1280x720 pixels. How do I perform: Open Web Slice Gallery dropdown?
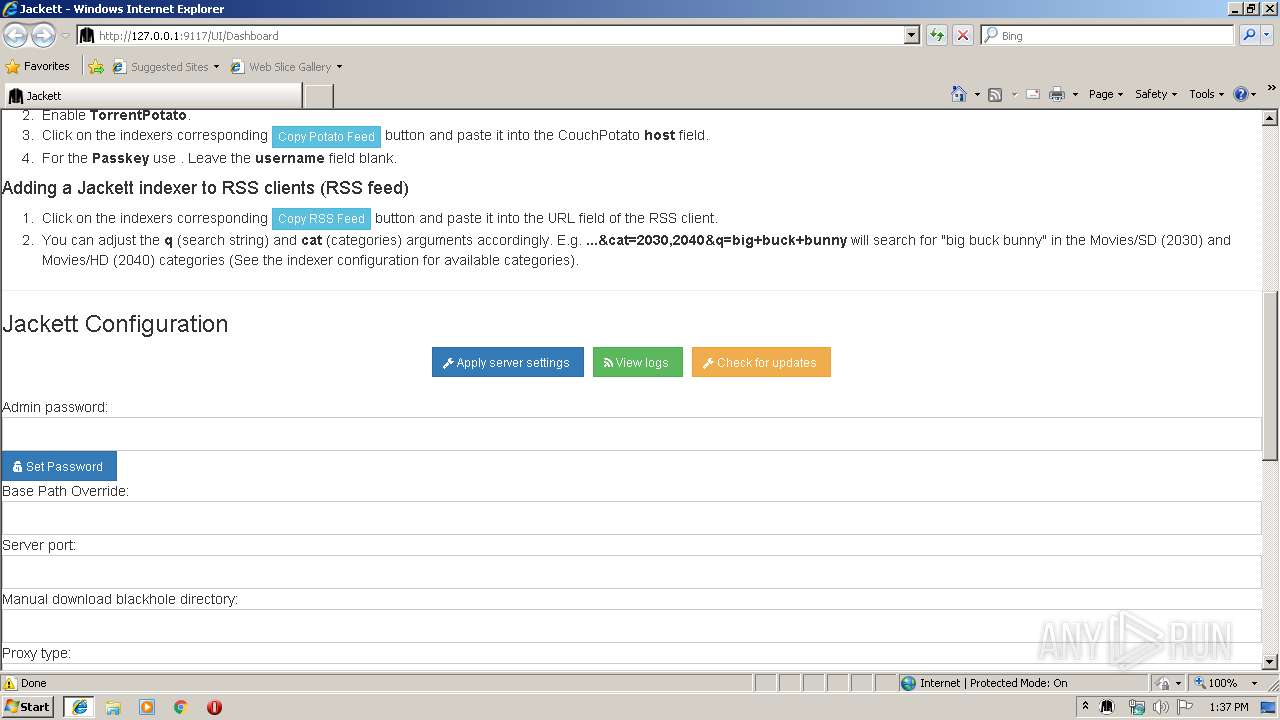coord(286,67)
